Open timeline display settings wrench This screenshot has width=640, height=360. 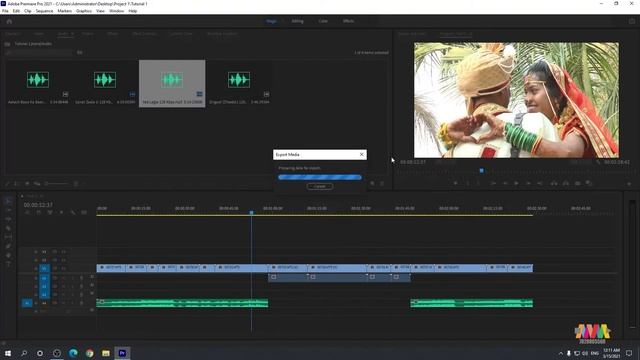coord(73,213)
